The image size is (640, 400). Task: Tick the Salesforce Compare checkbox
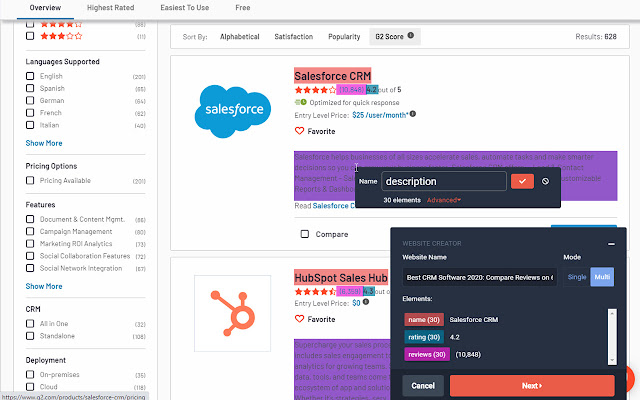tap(304, 234)
